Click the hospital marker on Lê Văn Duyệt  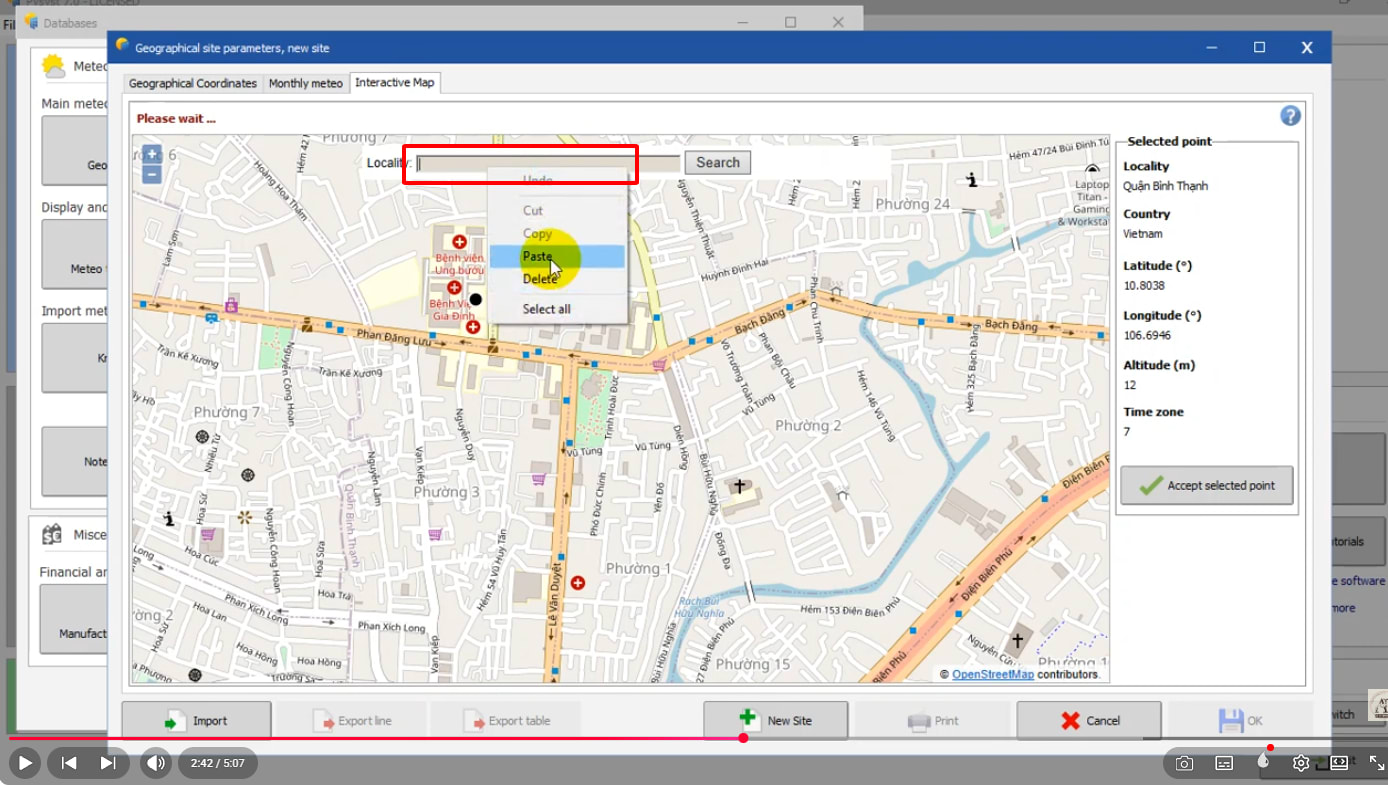point(577,582)
